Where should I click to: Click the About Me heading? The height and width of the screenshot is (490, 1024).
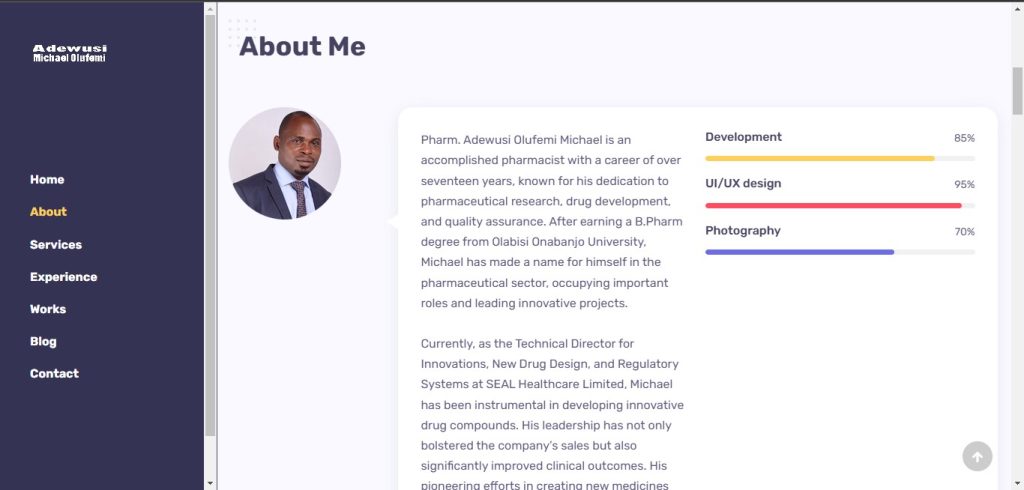(302, 46)
